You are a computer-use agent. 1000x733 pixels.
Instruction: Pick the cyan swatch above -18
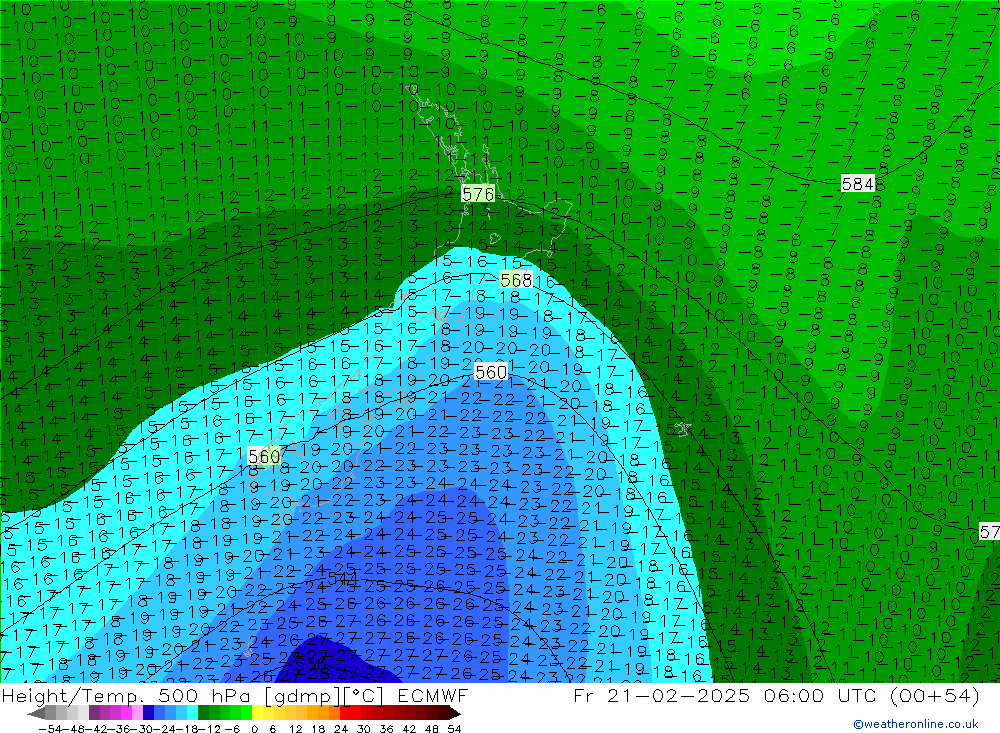[x=192, y=713]
